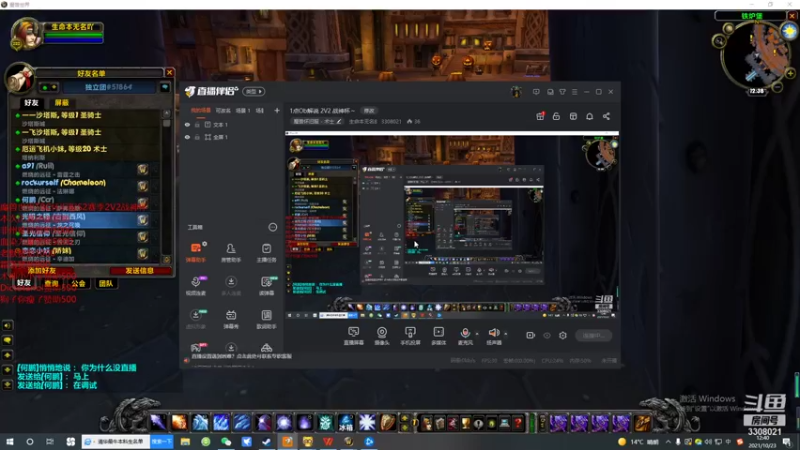The width and height of the screenshot is (800, 450).
Task: Click the start streaming button
Action: point(593,335)
